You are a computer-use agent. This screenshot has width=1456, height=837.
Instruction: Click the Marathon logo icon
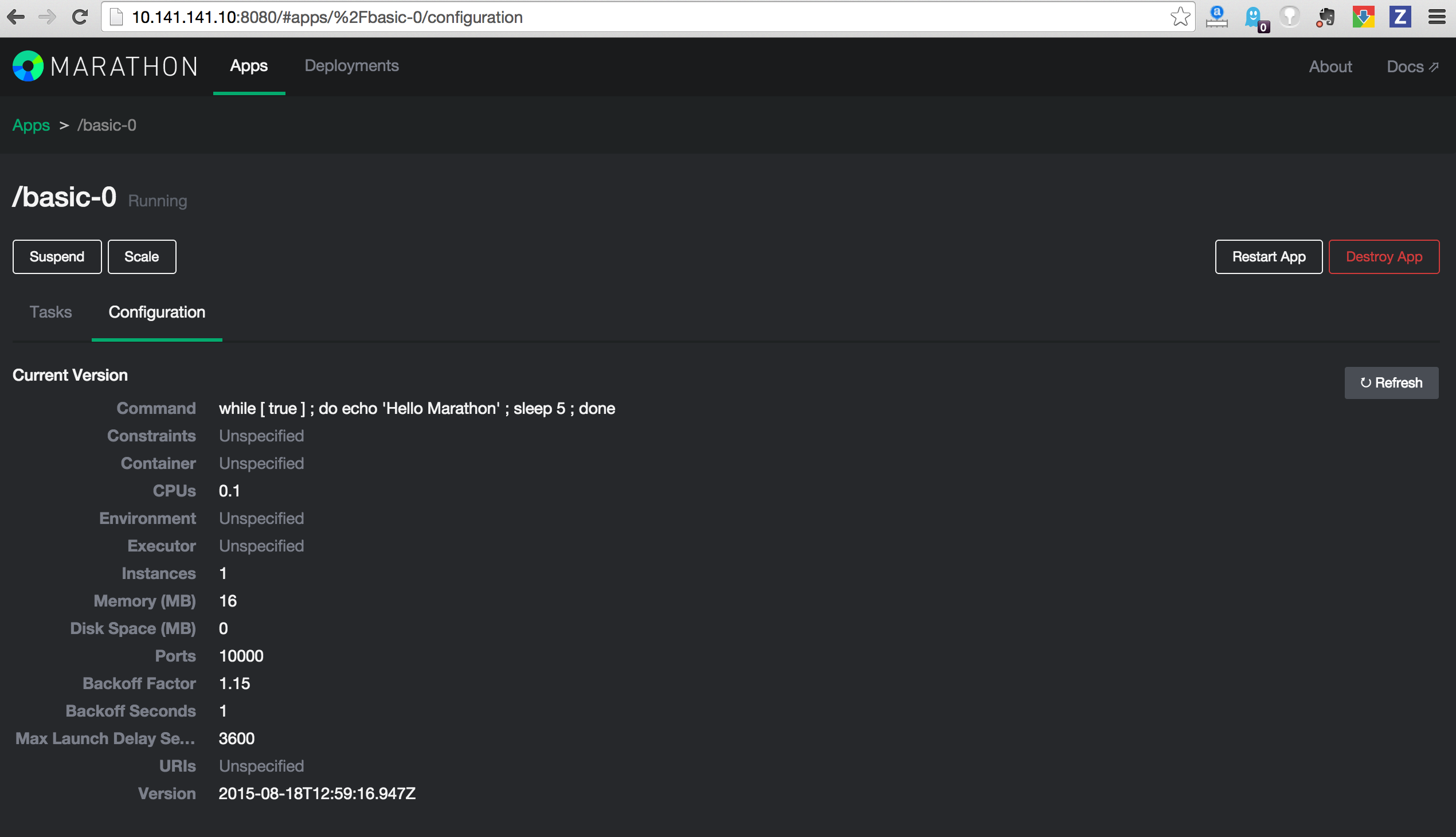28,66
